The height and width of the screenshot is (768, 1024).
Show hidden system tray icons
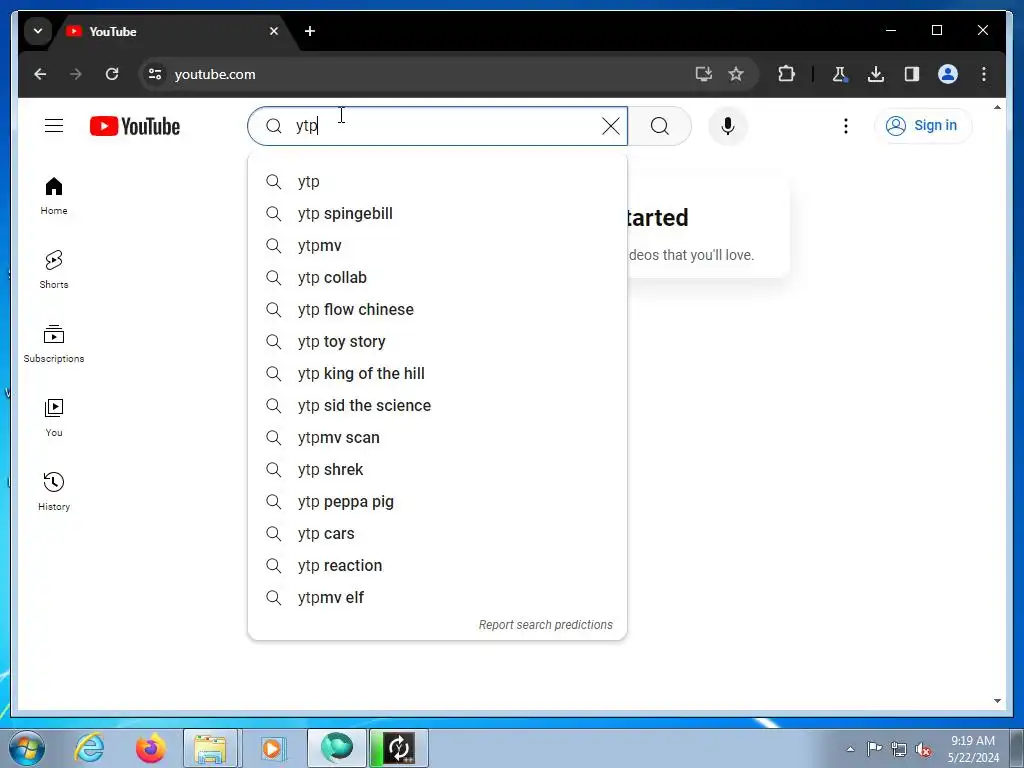pos(850,749)
